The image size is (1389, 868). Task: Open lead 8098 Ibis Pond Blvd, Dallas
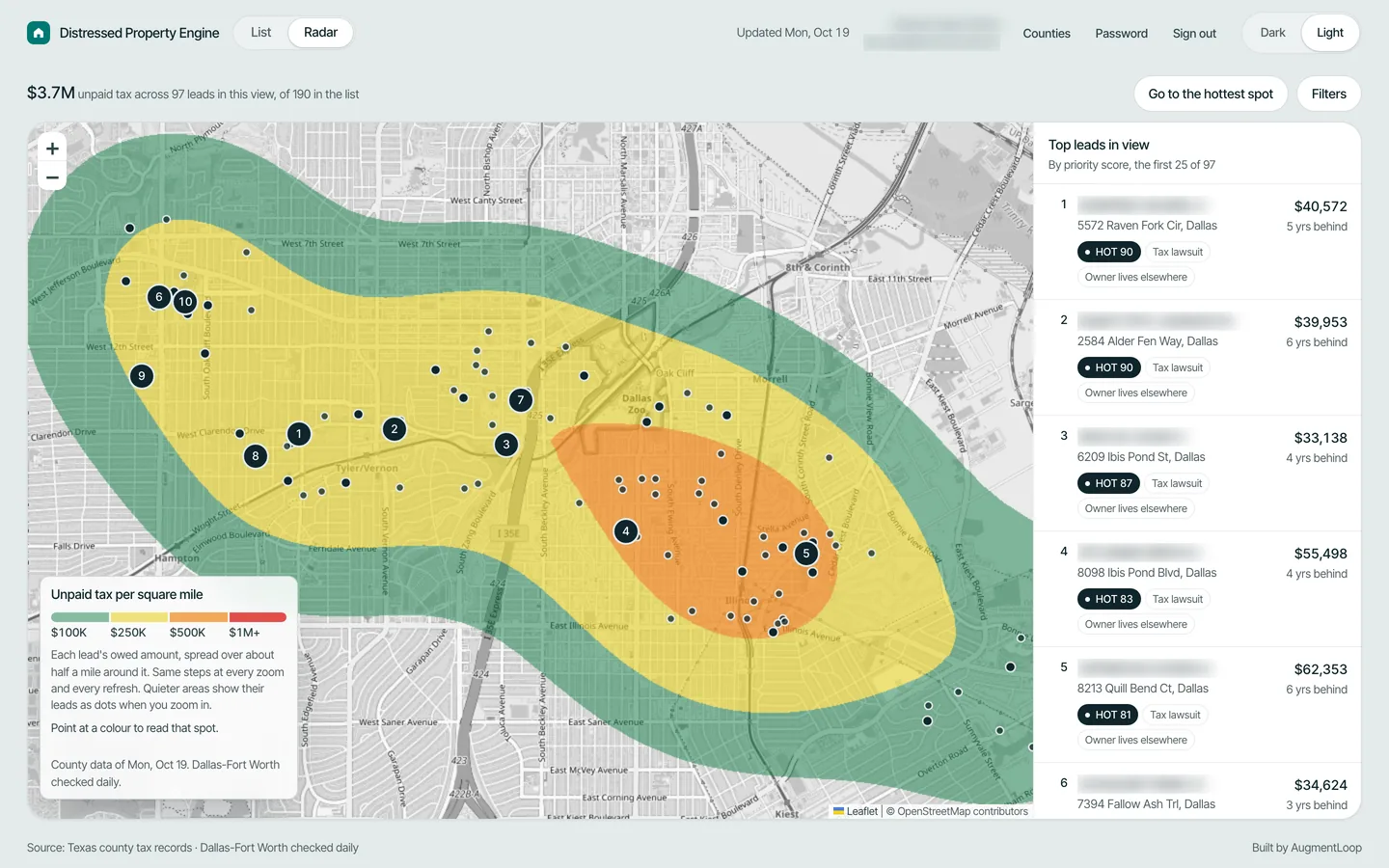click(1197, 588)
